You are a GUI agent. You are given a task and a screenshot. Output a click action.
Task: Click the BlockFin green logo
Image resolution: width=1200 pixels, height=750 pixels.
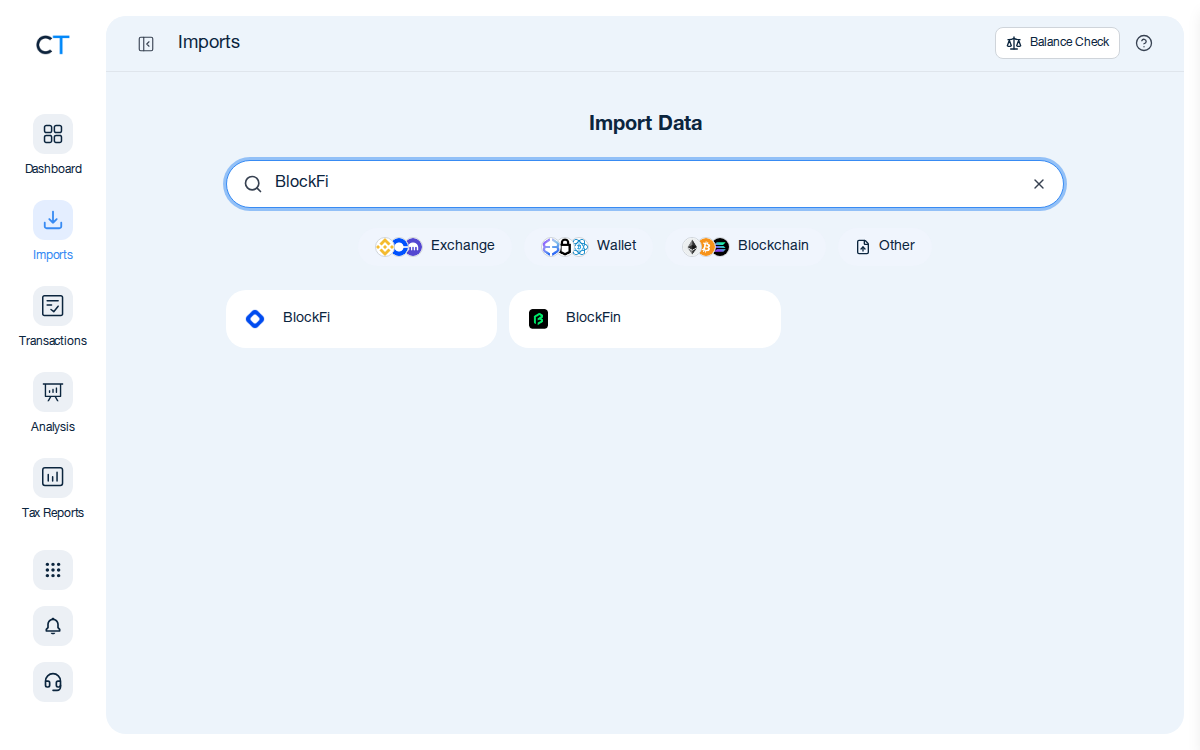pos(539,319)
